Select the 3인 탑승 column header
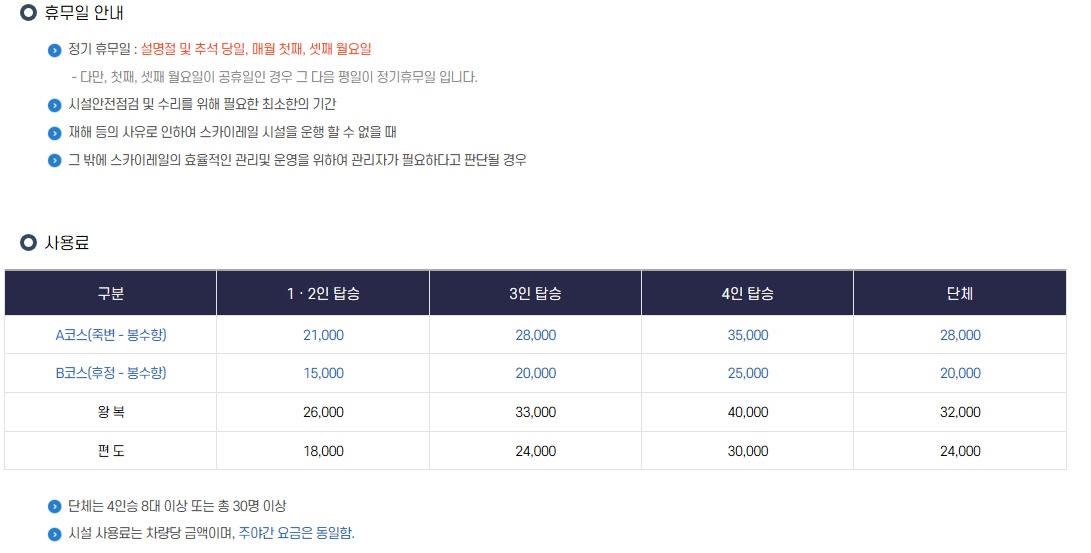 coord(535,293)
